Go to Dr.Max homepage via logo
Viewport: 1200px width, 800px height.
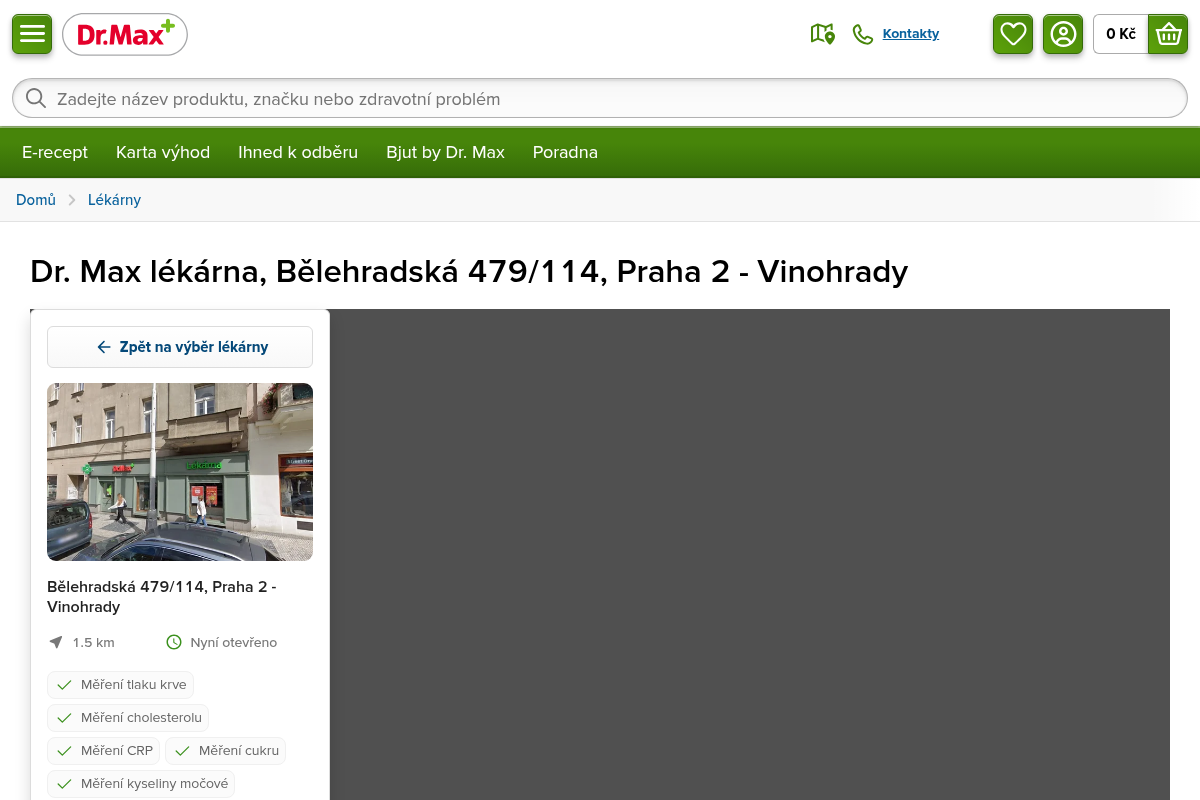[x=125, y=35]
